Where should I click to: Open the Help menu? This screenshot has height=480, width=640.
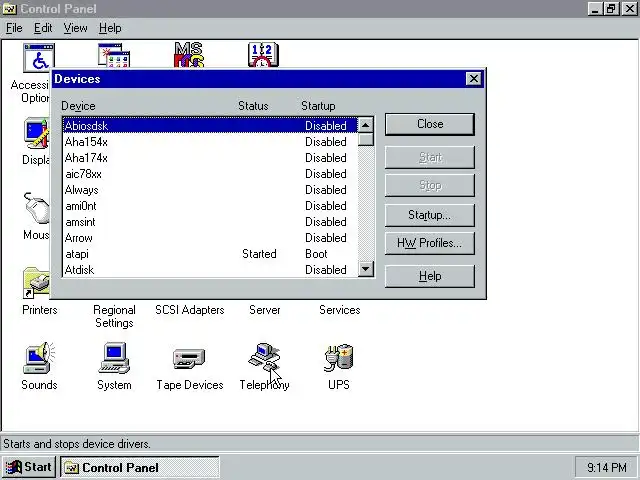110,28
